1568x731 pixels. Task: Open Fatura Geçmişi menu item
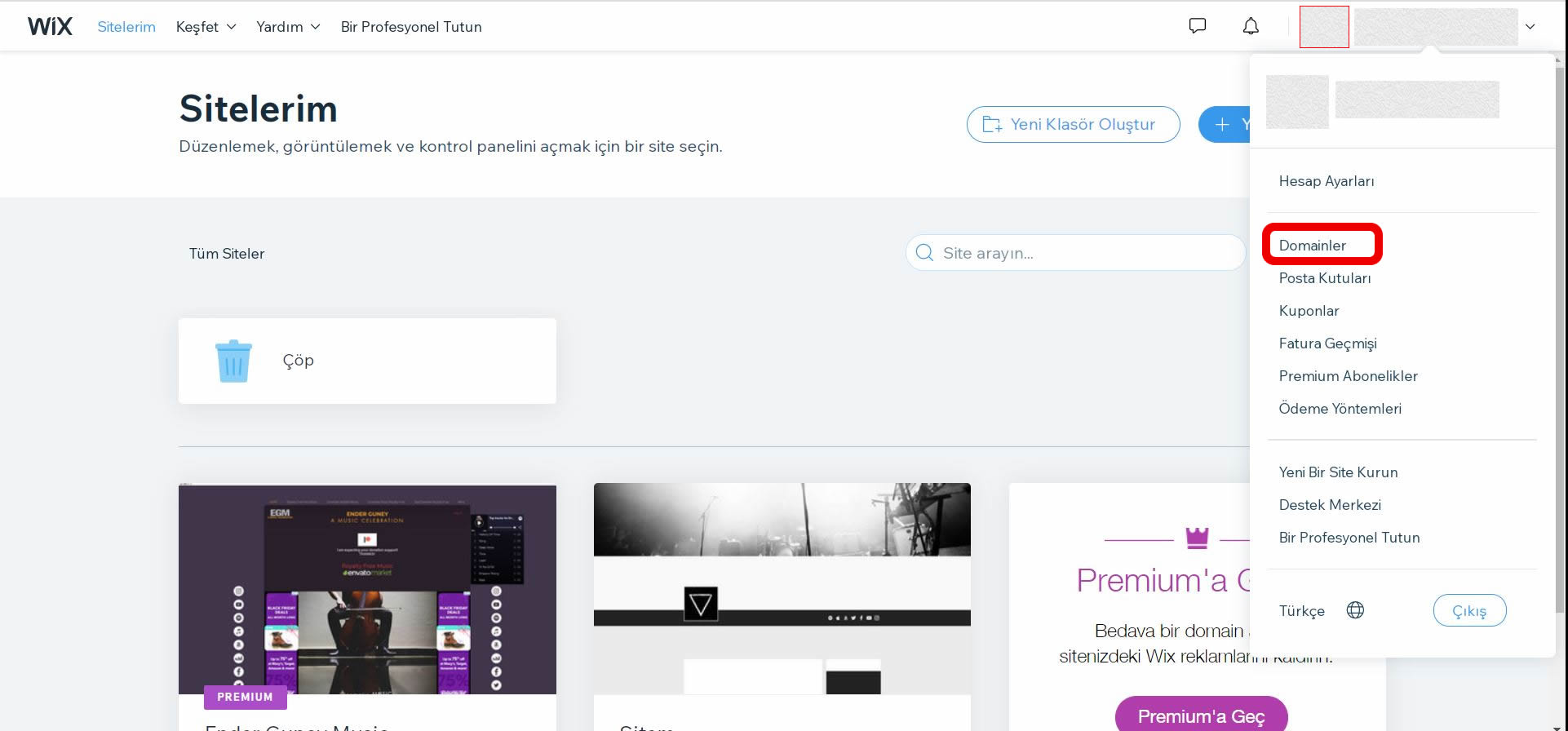click(x=1327, y=343)
